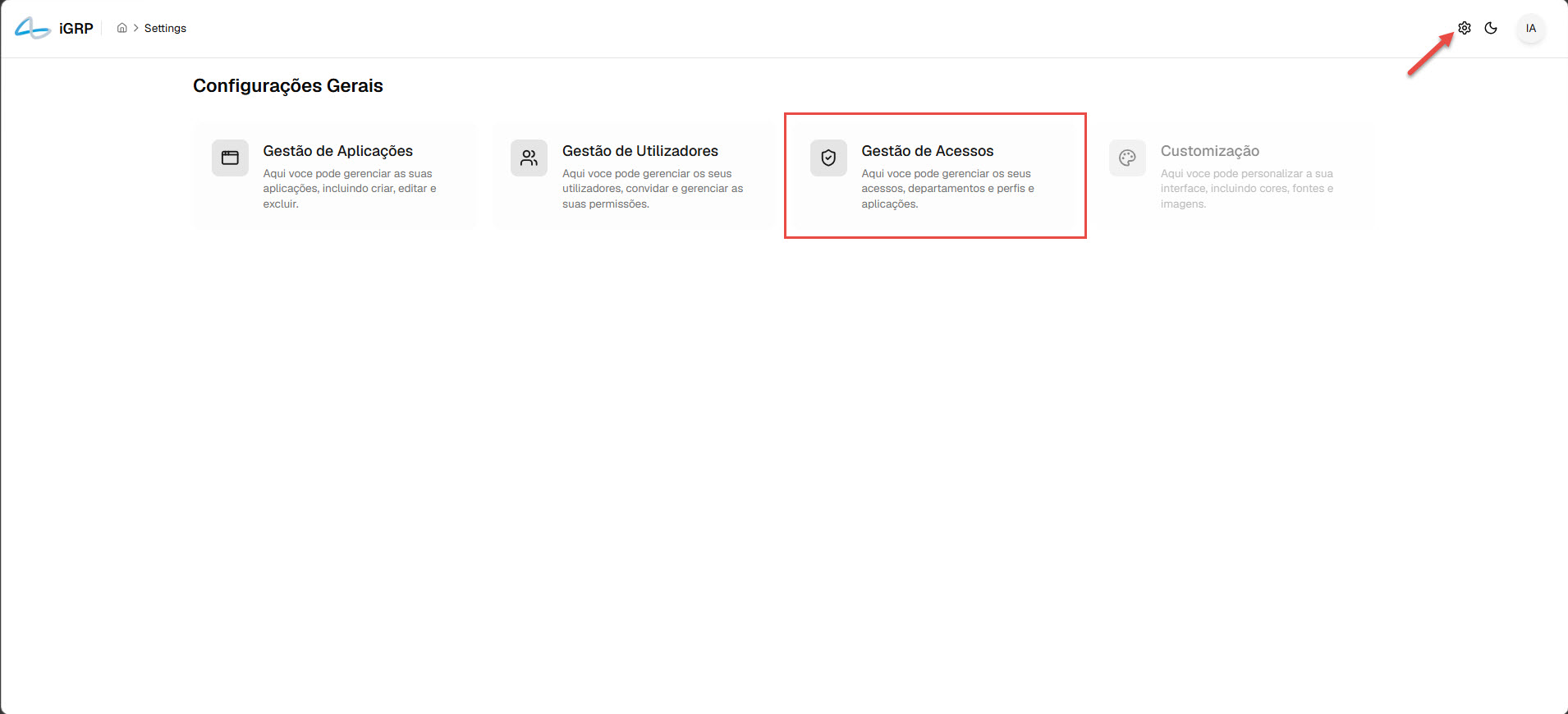Image resolution: width=1568 pixels, height=714 pixels.
Task: Click the iGRP logo
Action: 54,28
